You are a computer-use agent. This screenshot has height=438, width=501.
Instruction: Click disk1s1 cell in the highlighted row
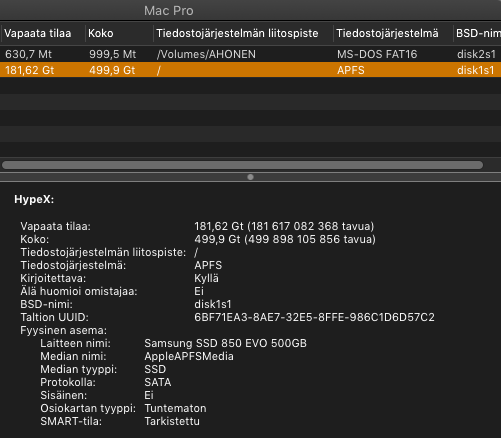476,70
